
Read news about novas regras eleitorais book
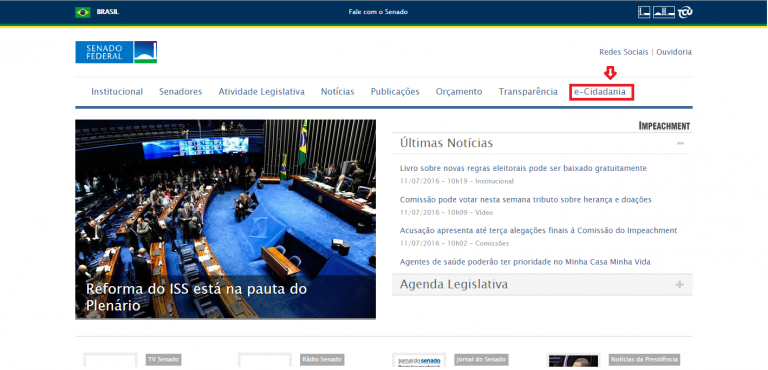pos(523,168)
